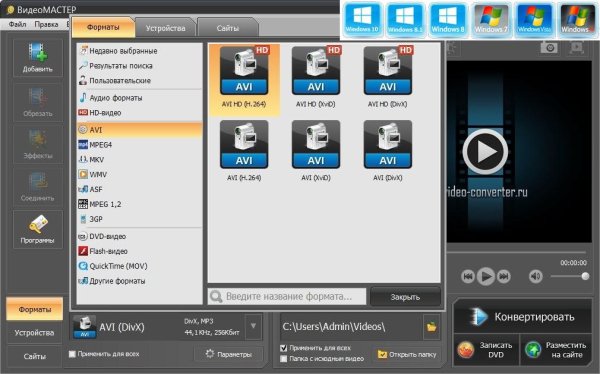Expand the output format dropdown arrow
The image size is (600, 374).
pyautogui.click(x=253, y=326)
